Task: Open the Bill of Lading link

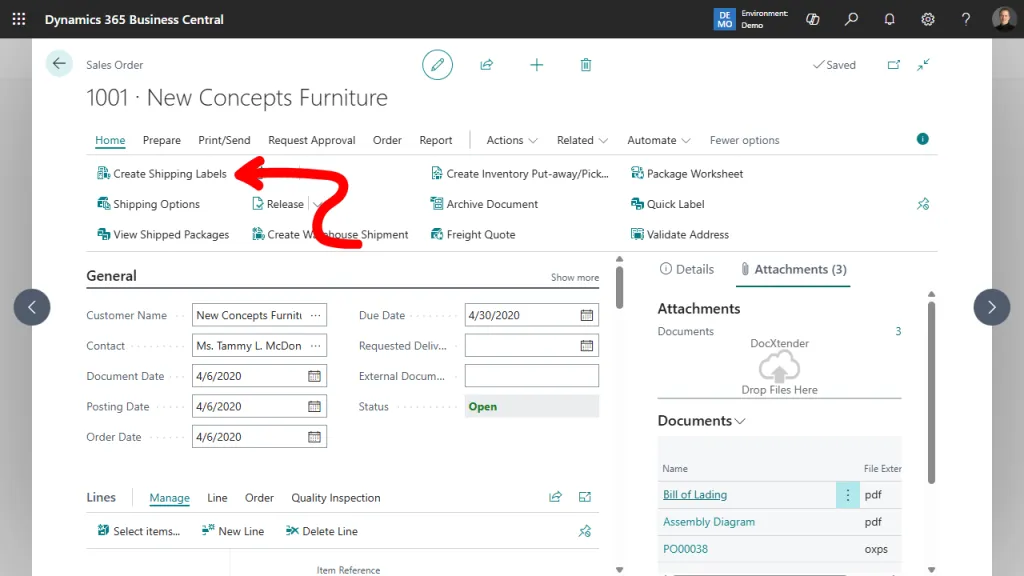Action: point(695,495)
